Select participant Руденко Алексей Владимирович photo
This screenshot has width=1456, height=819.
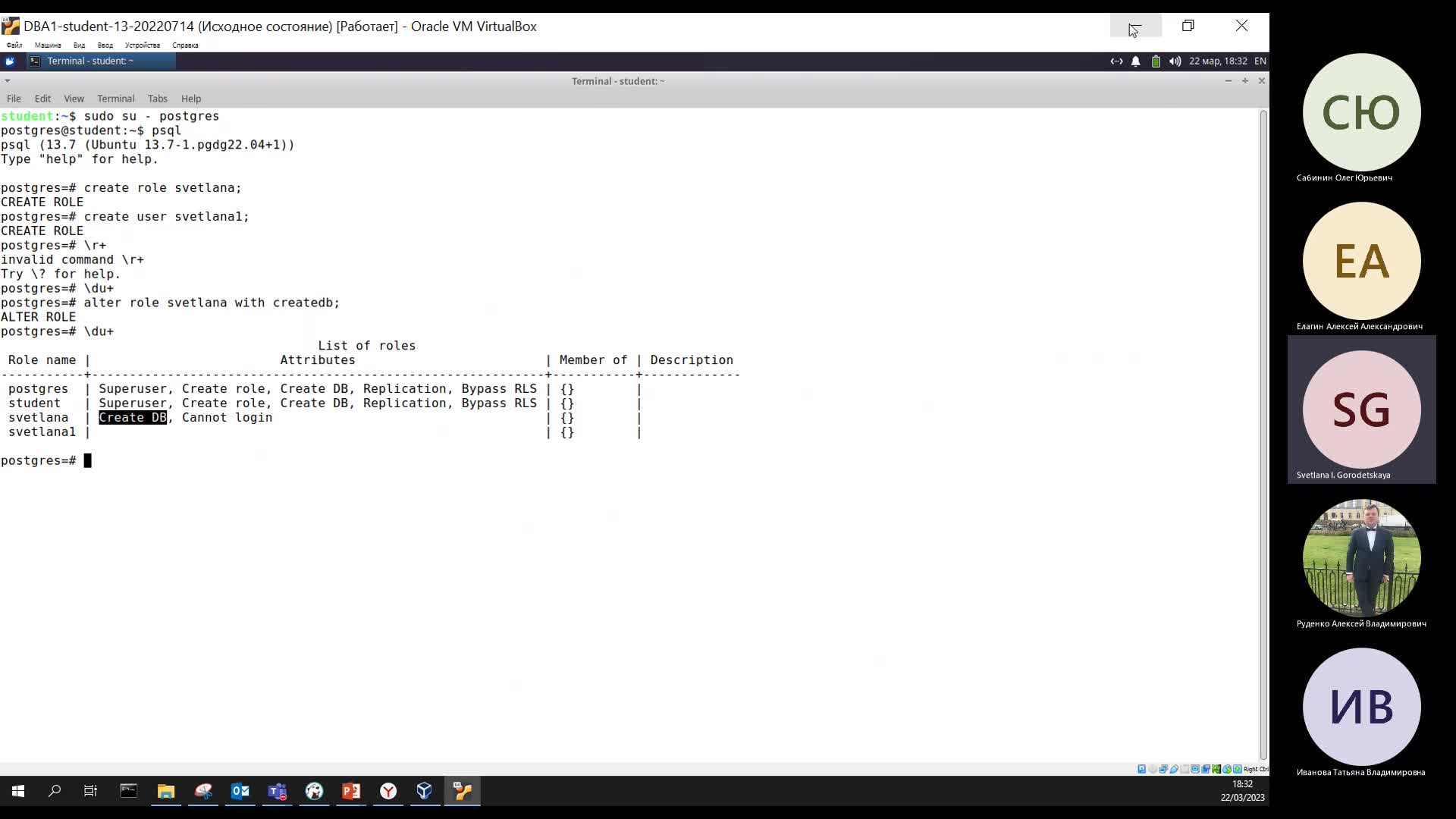tap(1361, 558)
